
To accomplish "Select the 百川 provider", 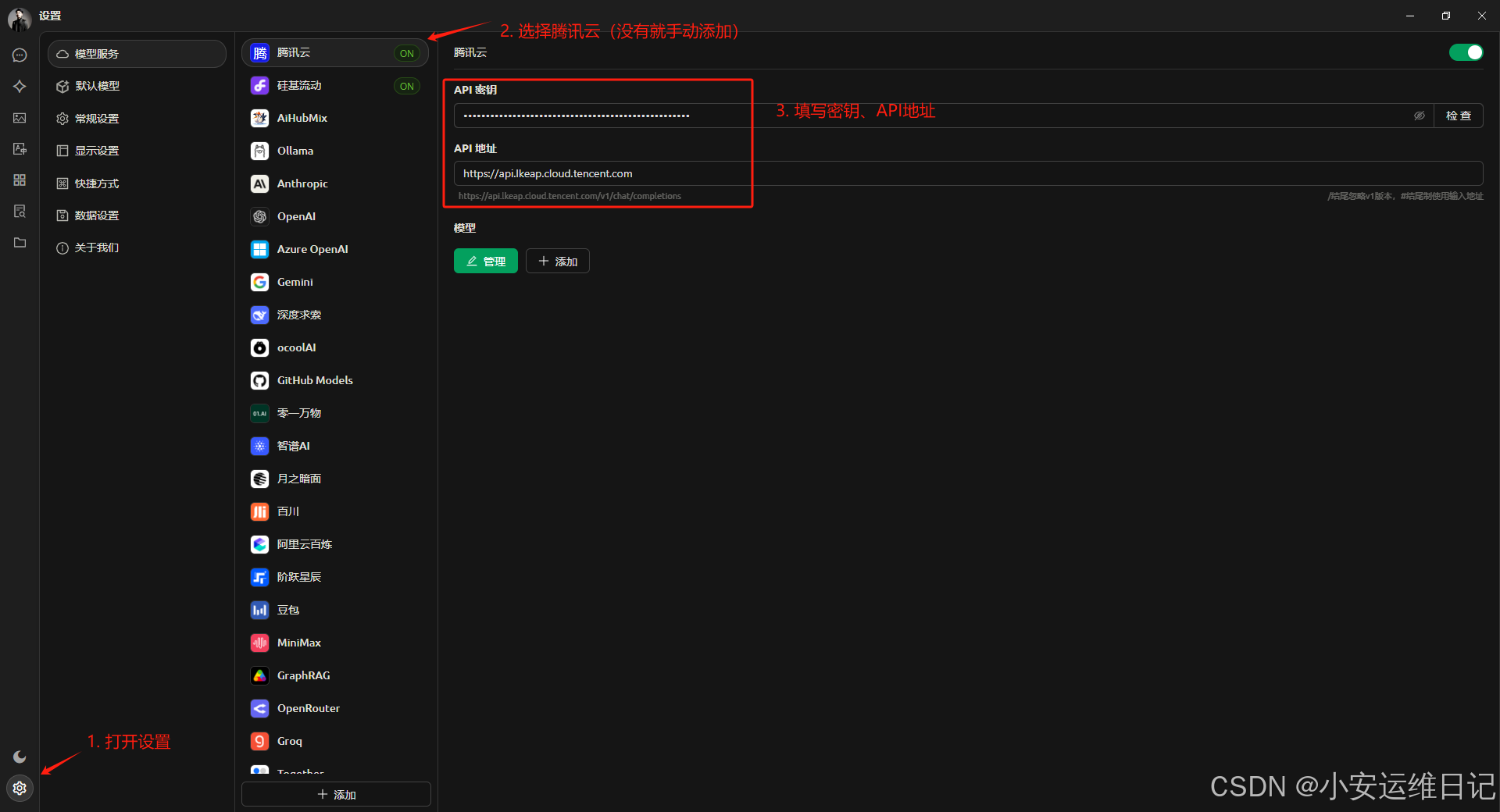I will click(334, 512).
